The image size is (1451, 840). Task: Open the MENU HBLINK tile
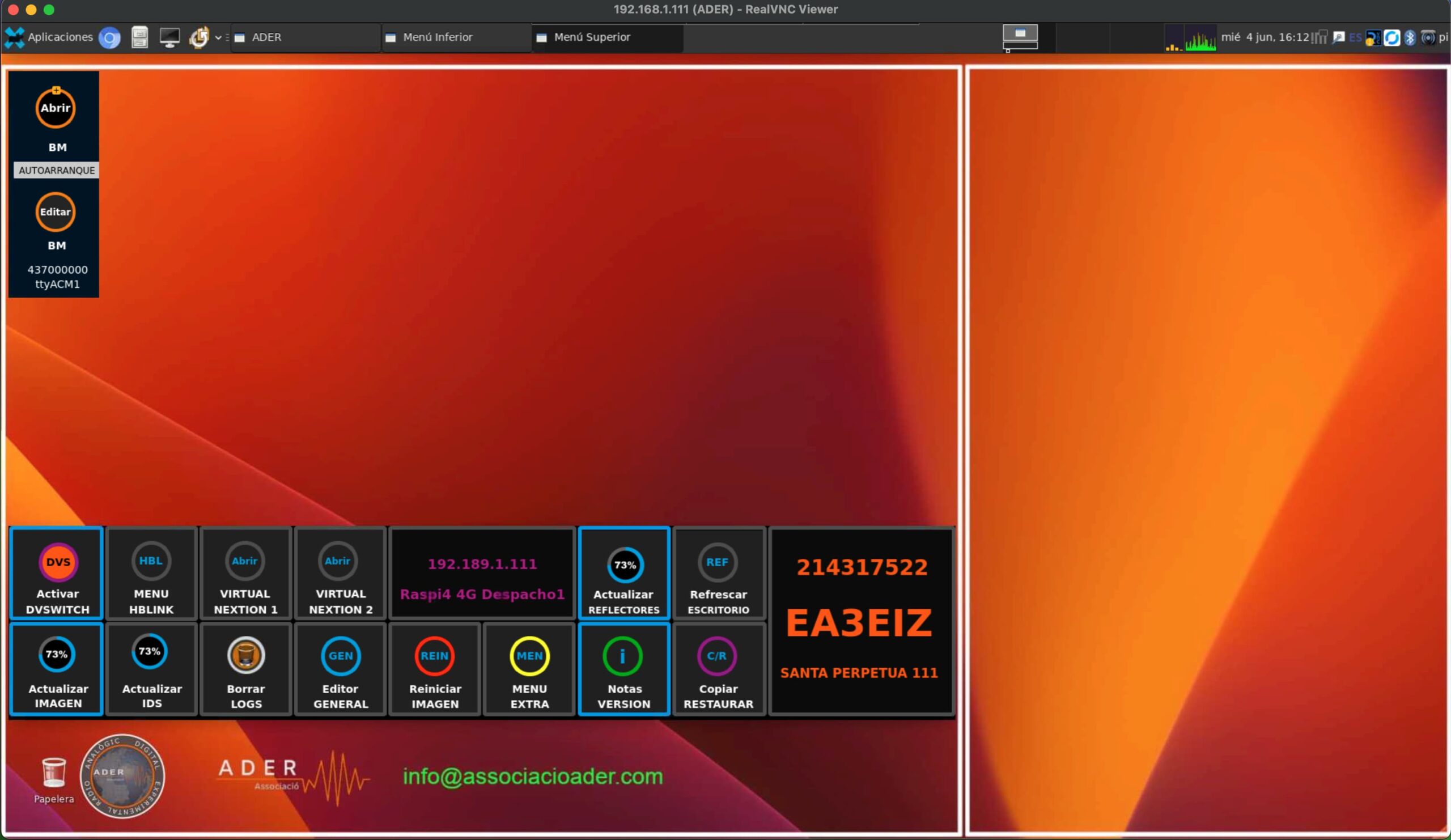(151, 573)
